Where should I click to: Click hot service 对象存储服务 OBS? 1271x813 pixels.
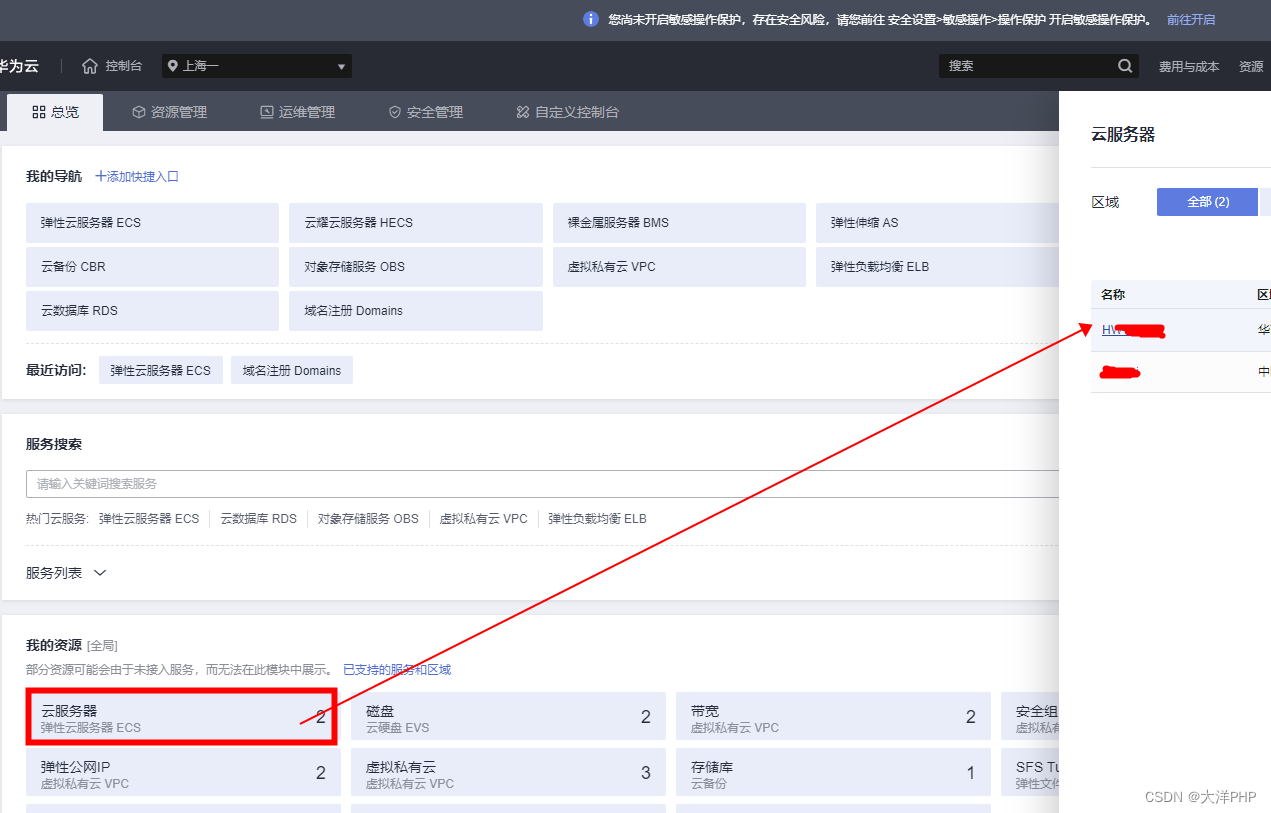pos(368,519)
